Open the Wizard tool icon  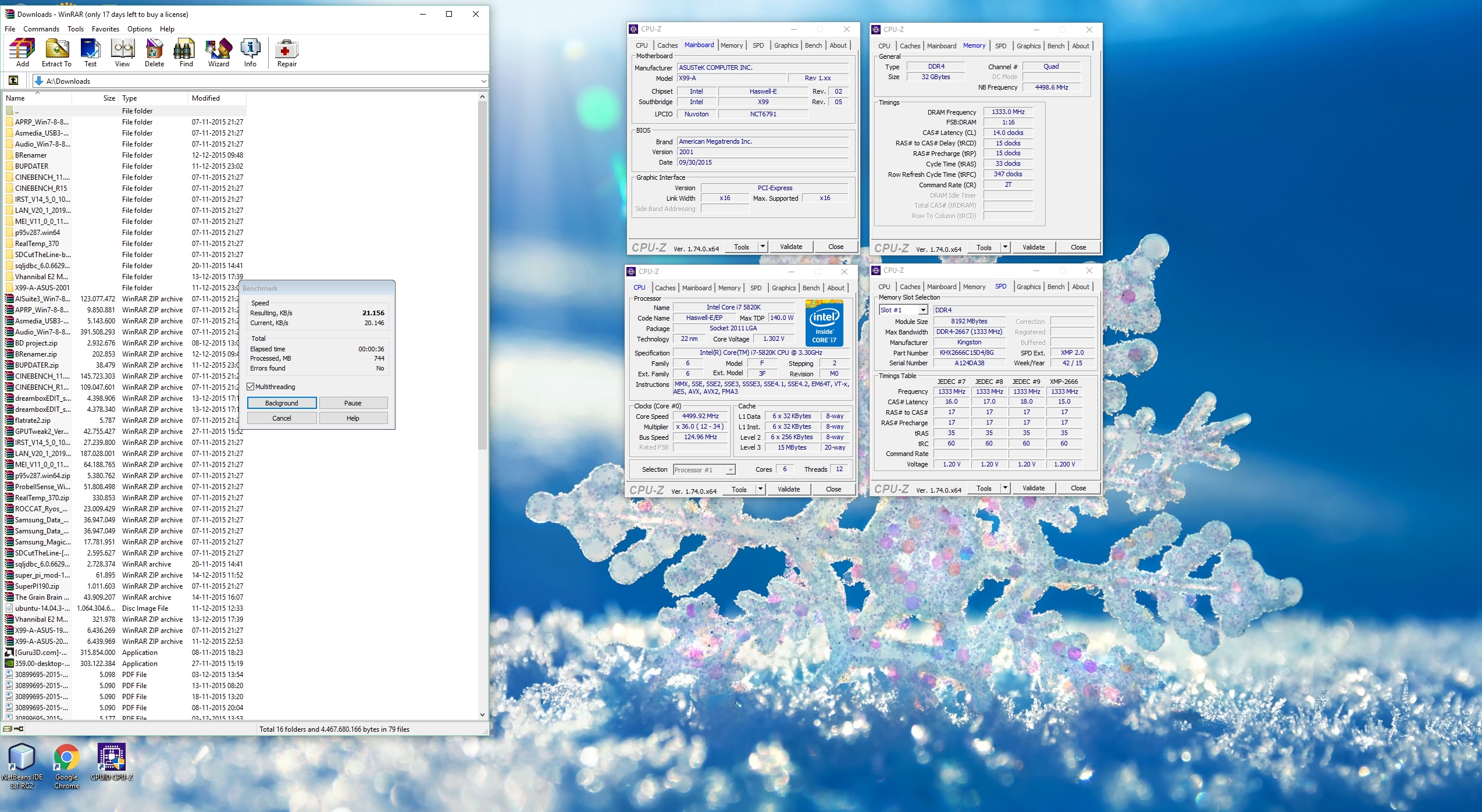(219, 52)
